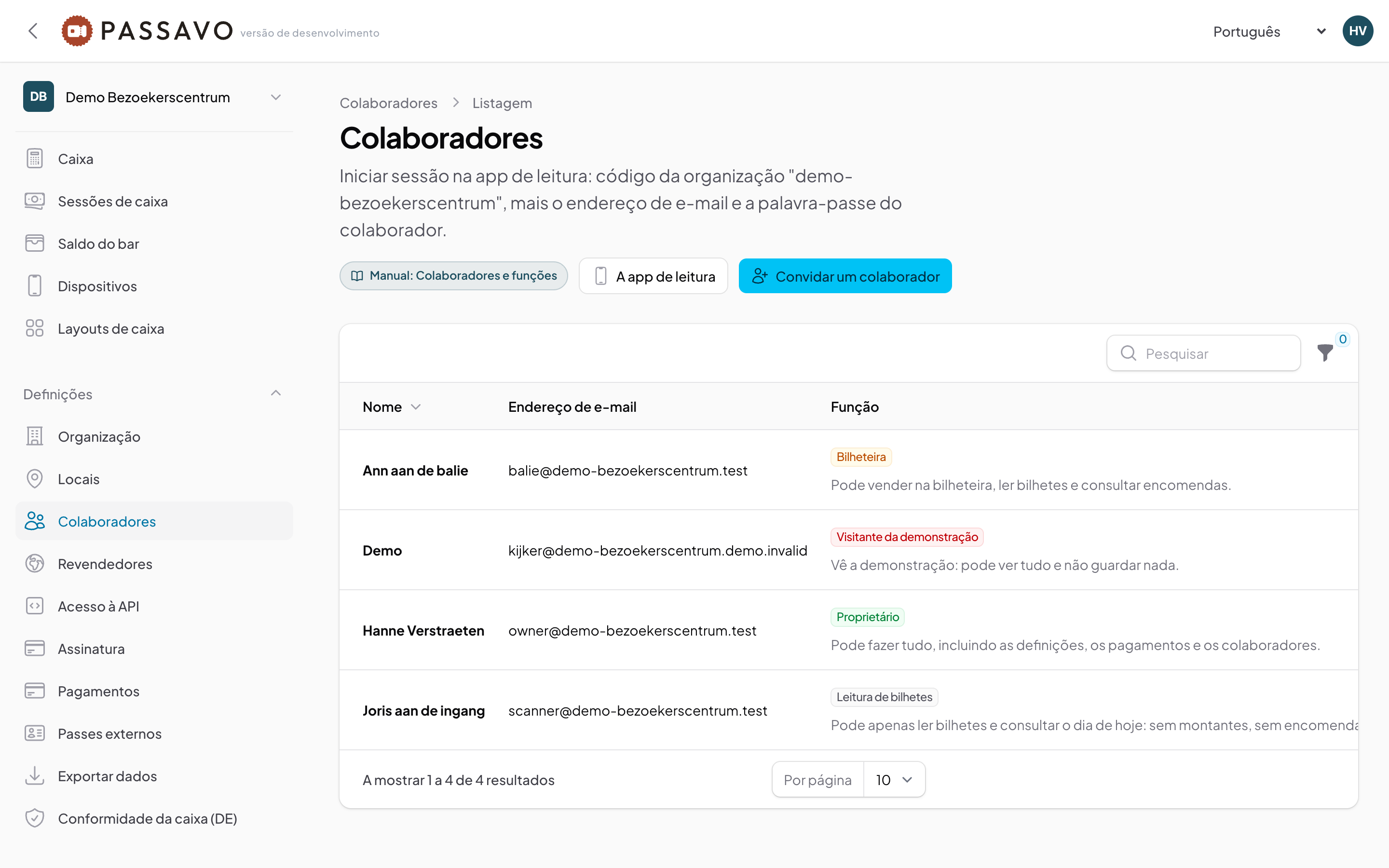The image size is (1389, 868).
Task: Focus the Pesquisar search field
Action: pos(1204,353)
